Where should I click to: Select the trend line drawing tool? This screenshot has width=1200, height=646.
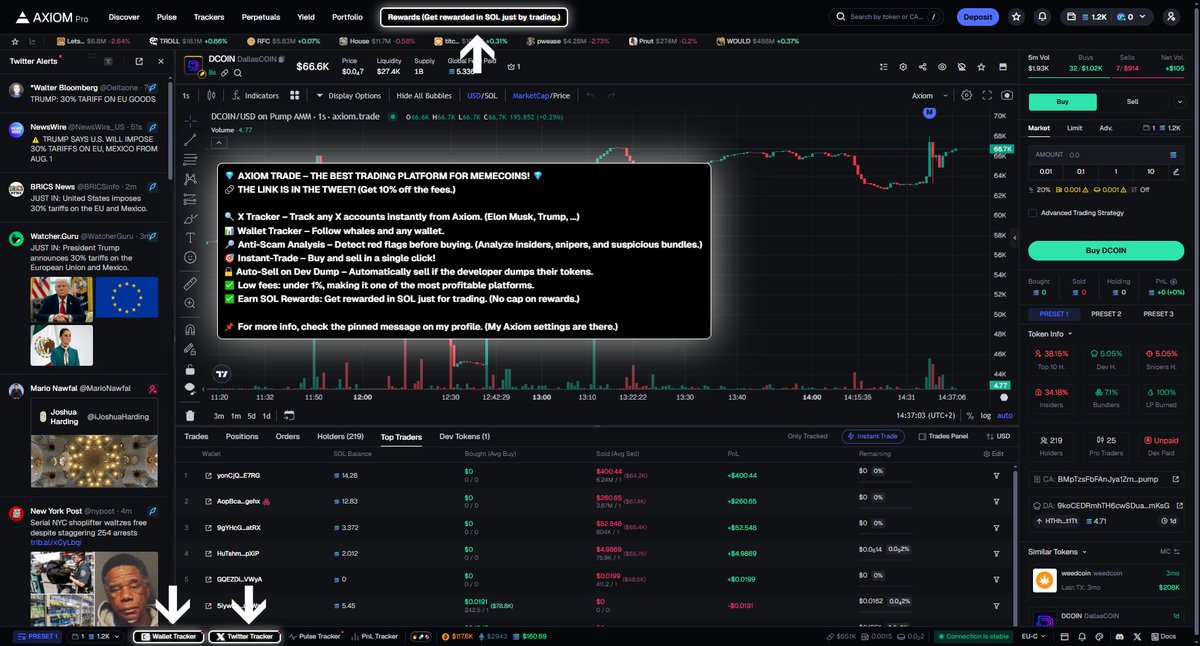click(190, 140)
